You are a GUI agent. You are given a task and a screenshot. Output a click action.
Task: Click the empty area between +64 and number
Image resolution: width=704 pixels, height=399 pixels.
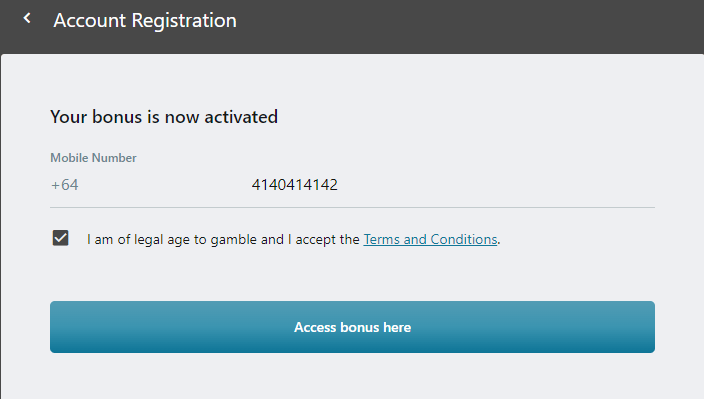165,185
